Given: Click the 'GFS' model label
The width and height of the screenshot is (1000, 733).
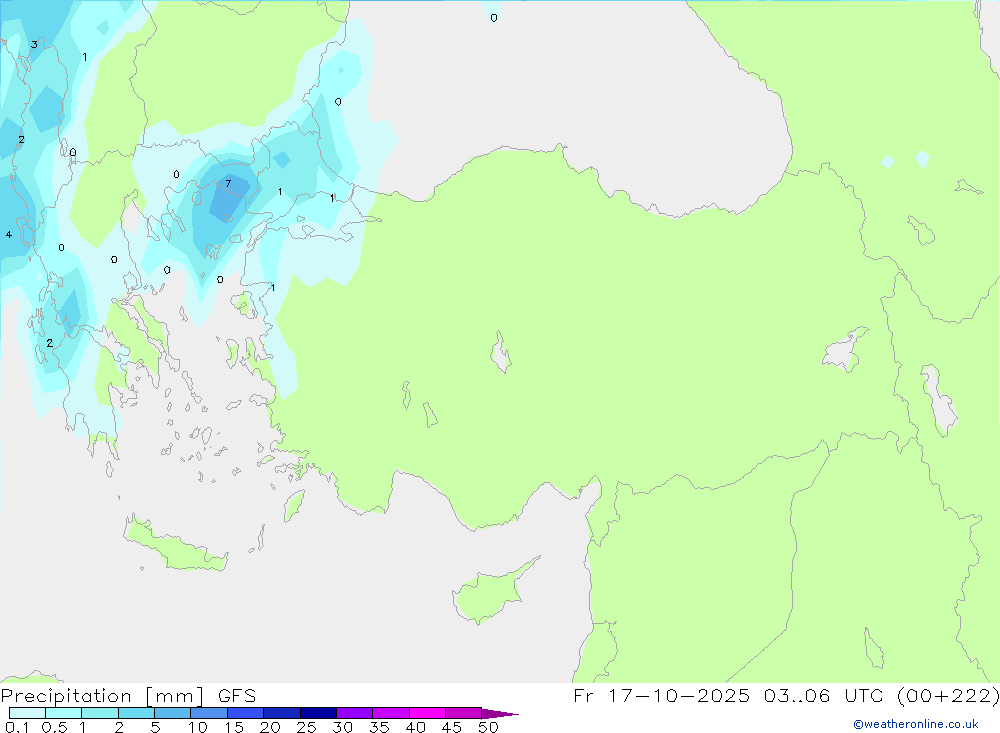Looking at the screenshot, I should click(237, 696).
